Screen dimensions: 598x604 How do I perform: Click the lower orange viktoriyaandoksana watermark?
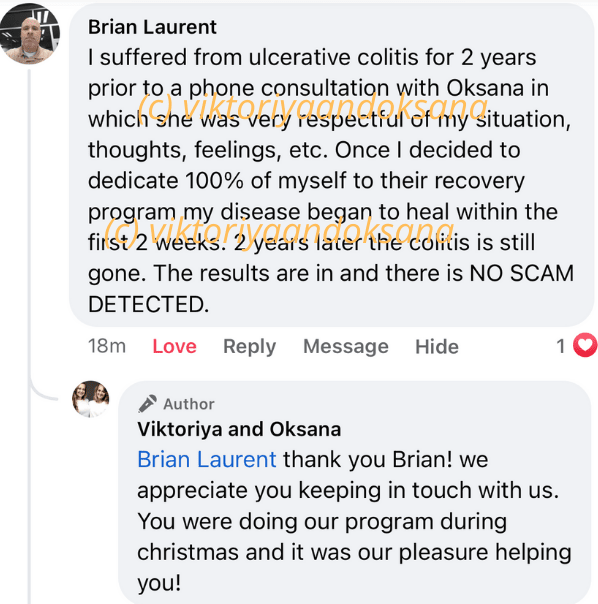click(x=279, y=230)
